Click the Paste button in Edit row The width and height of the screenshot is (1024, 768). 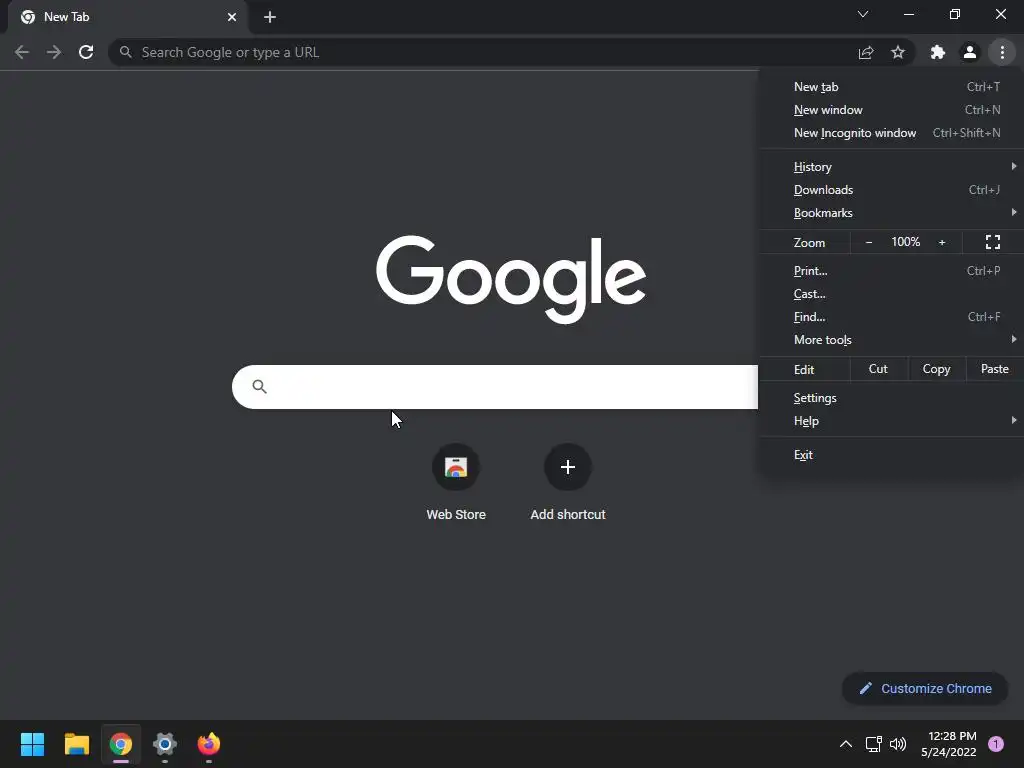[x=995, y=369]
